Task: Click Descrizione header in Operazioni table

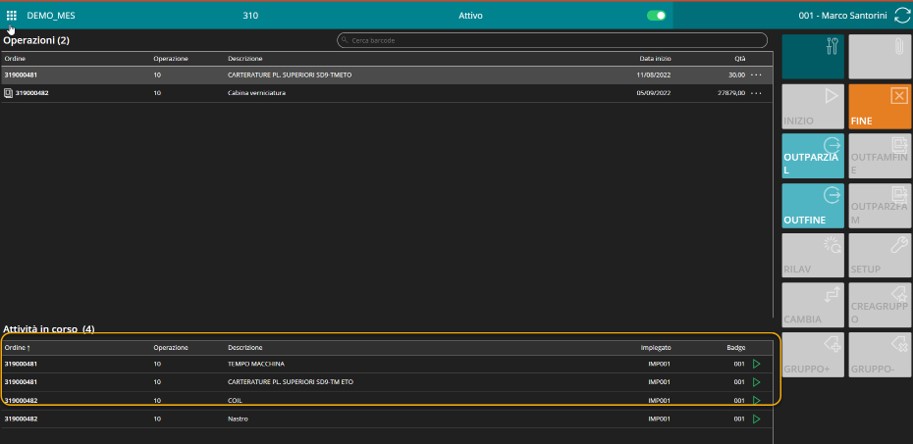Action: point(245,59)
